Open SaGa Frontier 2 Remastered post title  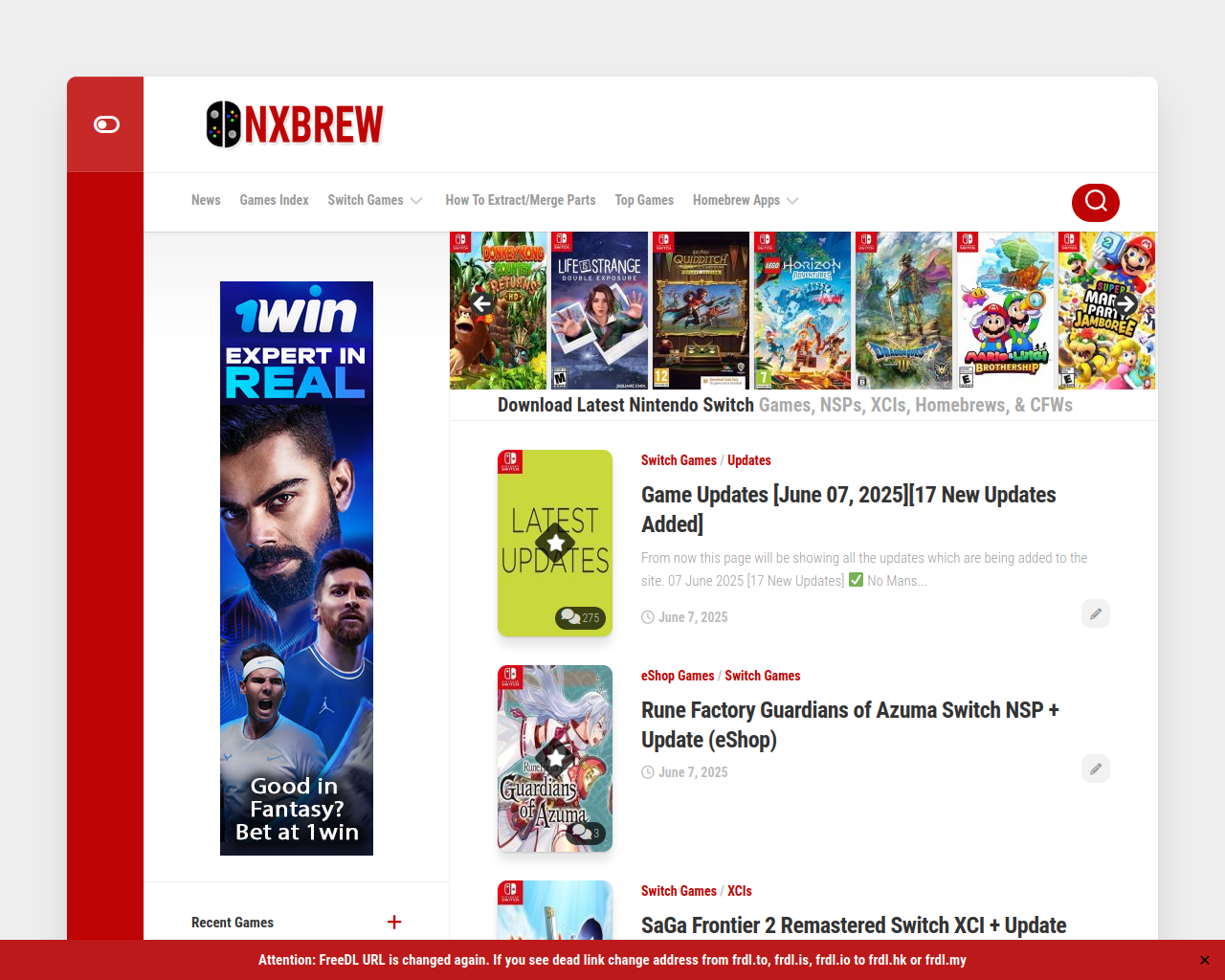click(x=854, y=925)
